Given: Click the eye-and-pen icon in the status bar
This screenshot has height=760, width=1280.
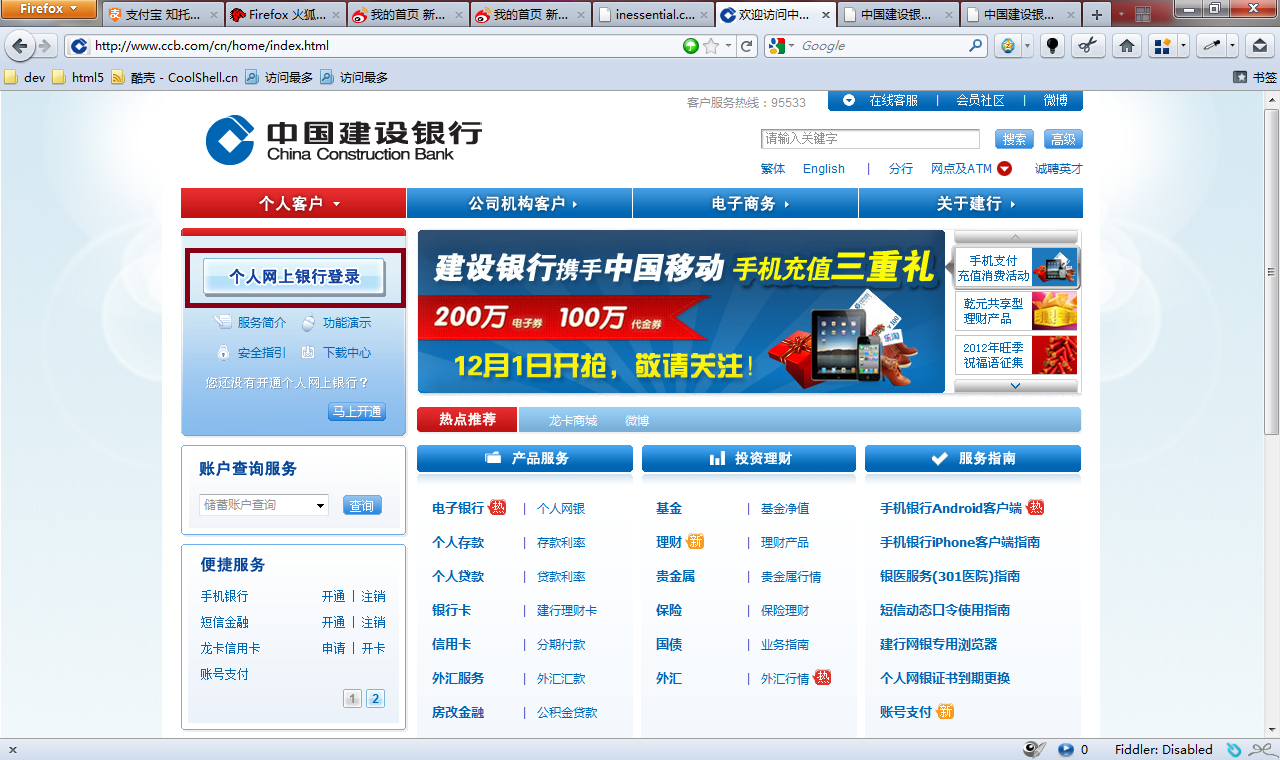Looking at the screenshot, I should [1035, 749].
